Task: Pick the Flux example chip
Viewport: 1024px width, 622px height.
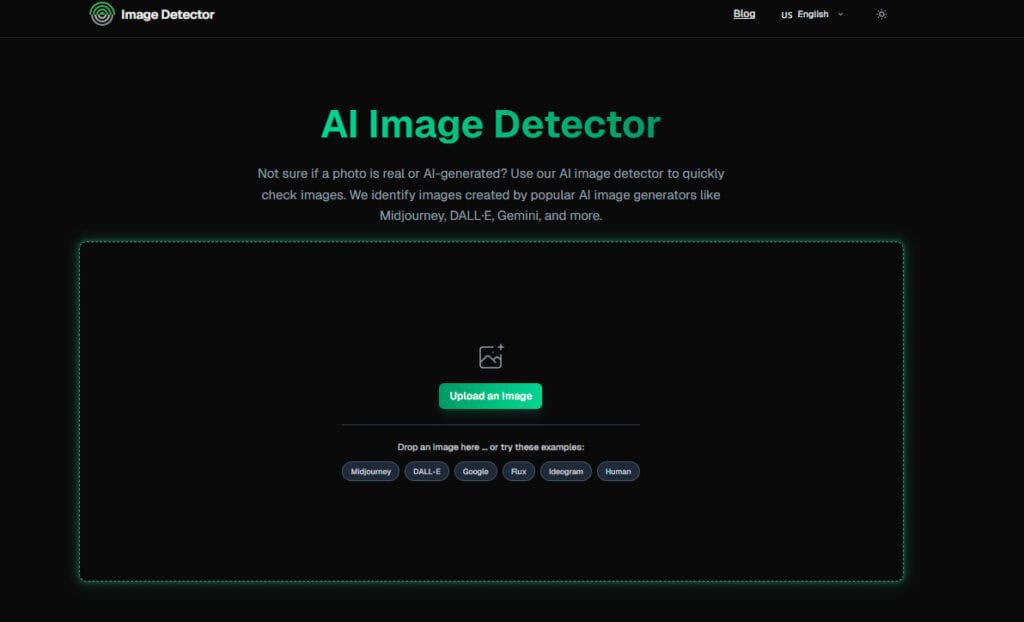Action: [518, 471]
